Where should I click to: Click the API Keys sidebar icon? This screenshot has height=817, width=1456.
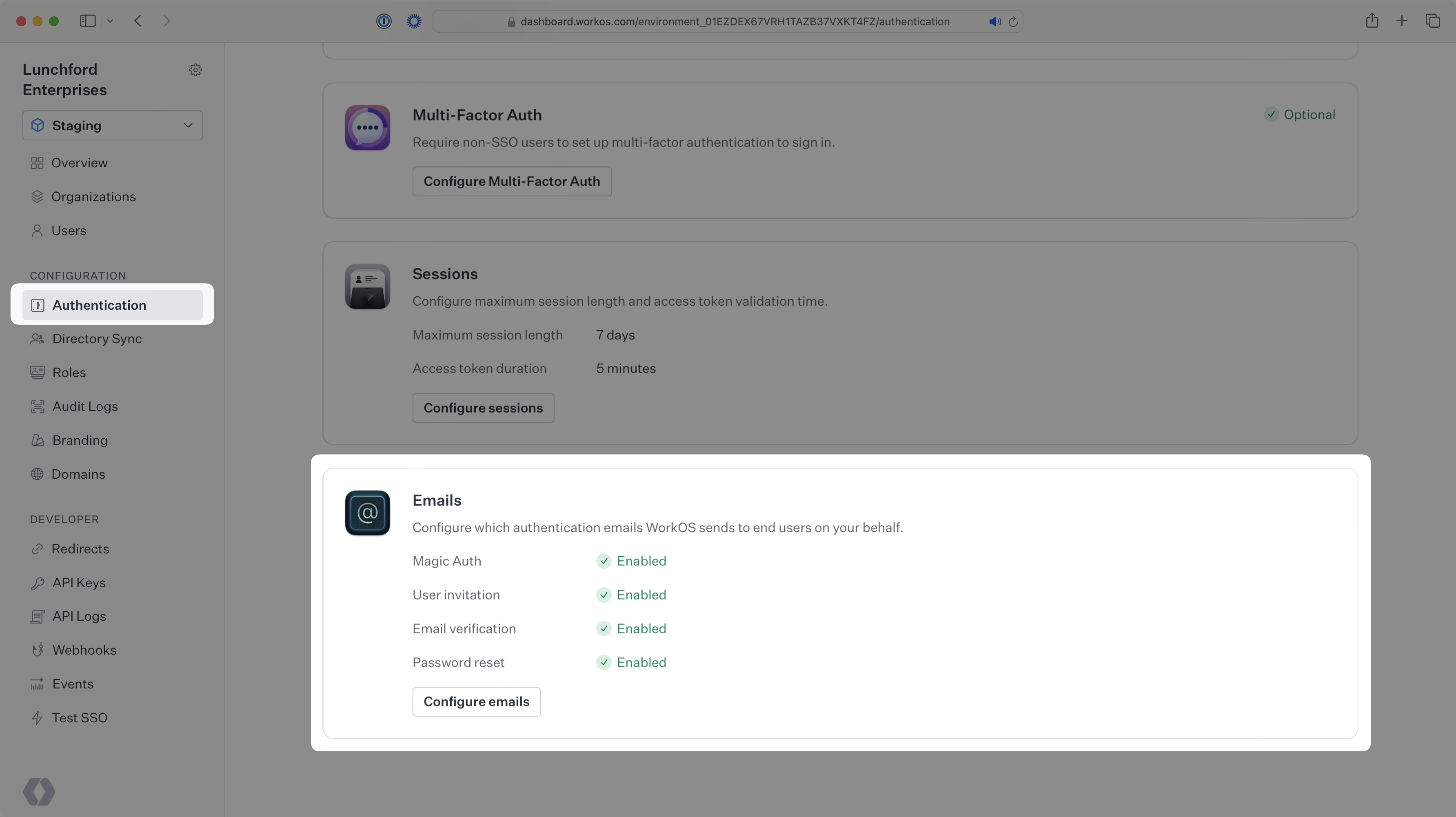point(37,583)
